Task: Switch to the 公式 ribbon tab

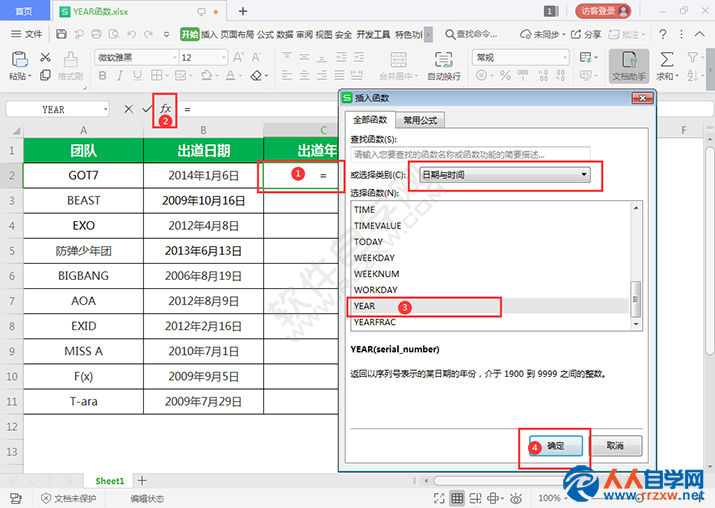Action: click(x=265, y=34)
